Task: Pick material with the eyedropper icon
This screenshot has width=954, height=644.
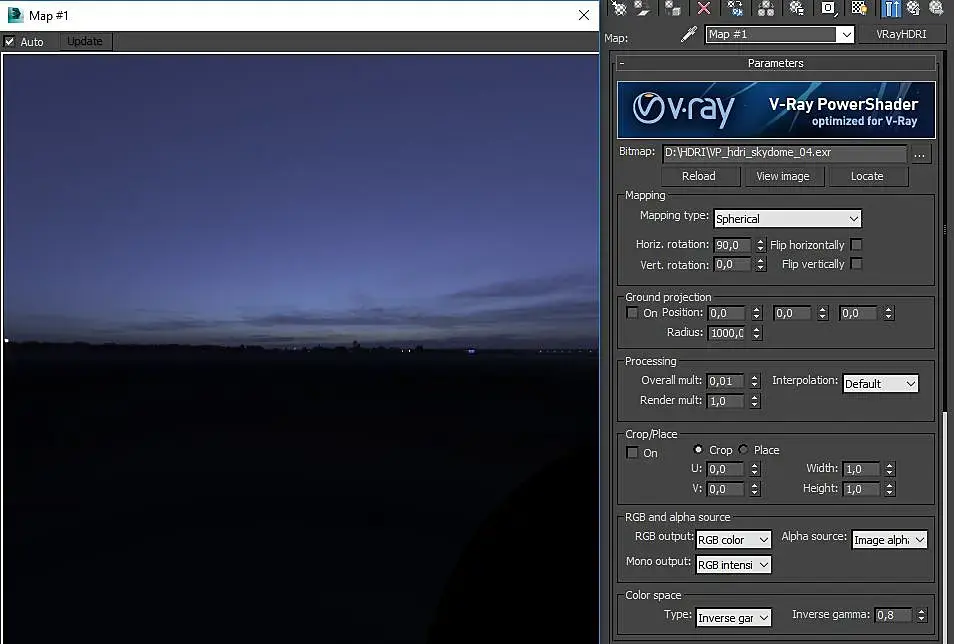Action: (x=688, y=35)
